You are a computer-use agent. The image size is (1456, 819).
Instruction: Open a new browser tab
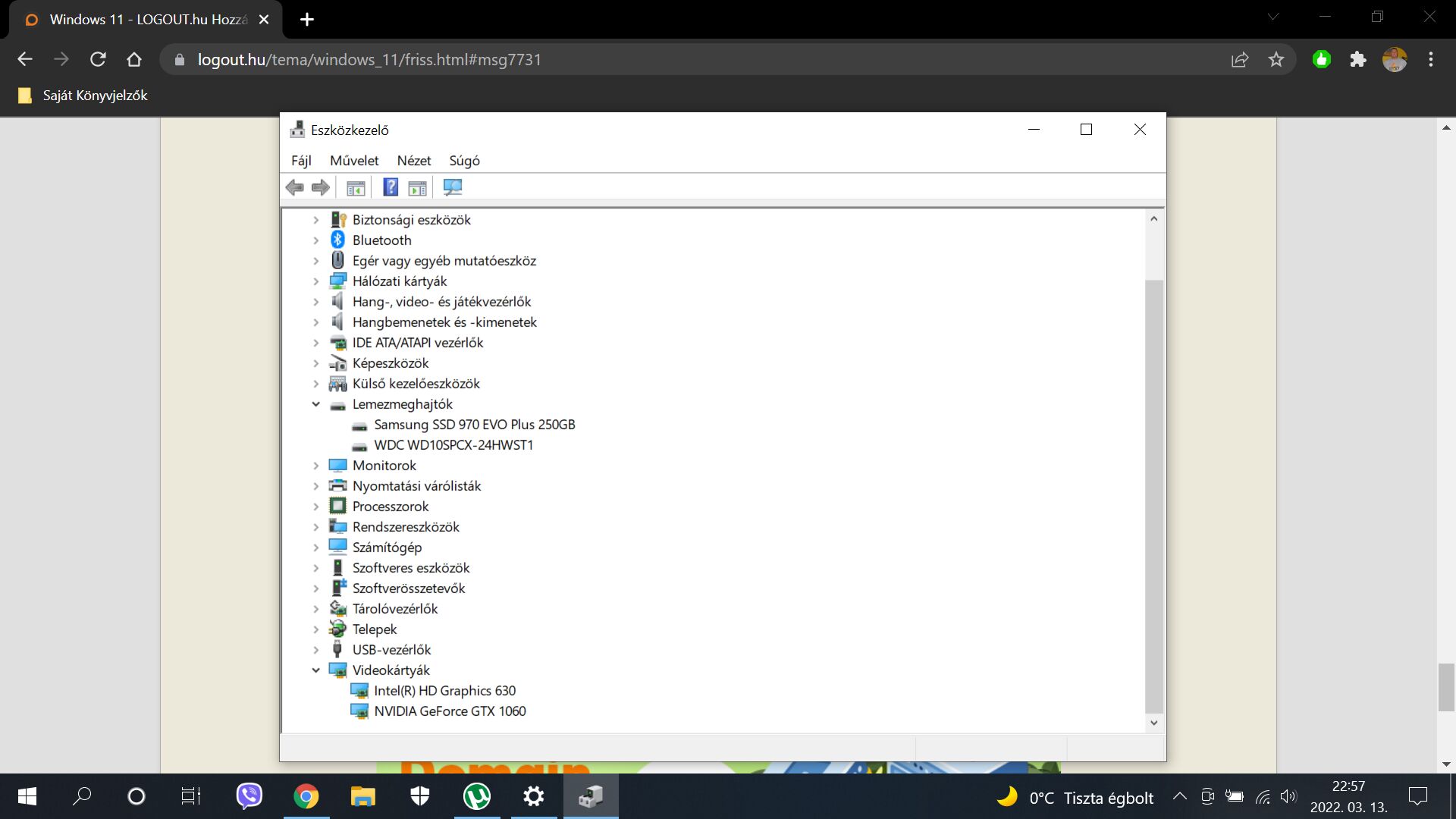(307, 20)
